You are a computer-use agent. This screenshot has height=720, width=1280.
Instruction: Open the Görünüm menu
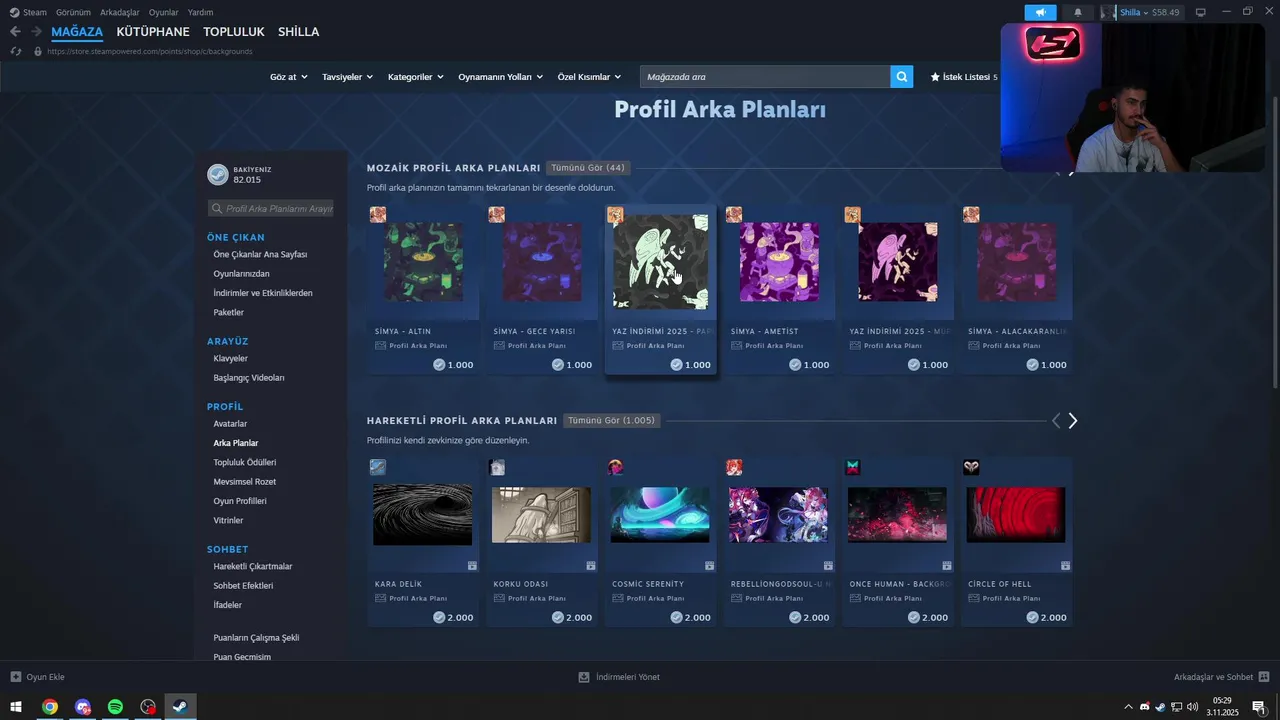click(x=73, y=12)
